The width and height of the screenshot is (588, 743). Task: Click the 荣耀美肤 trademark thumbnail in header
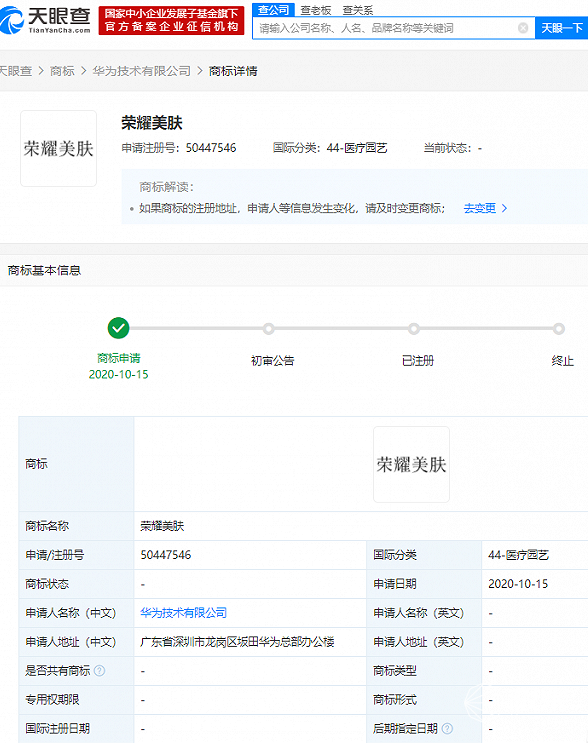pos(58,148)
